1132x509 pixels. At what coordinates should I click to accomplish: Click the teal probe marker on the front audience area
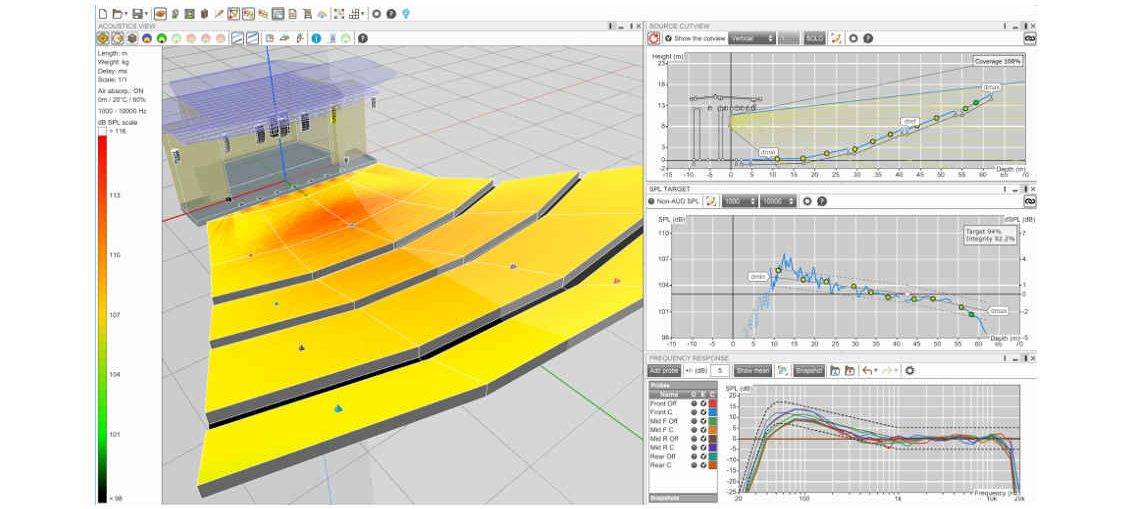coord(338,409)
